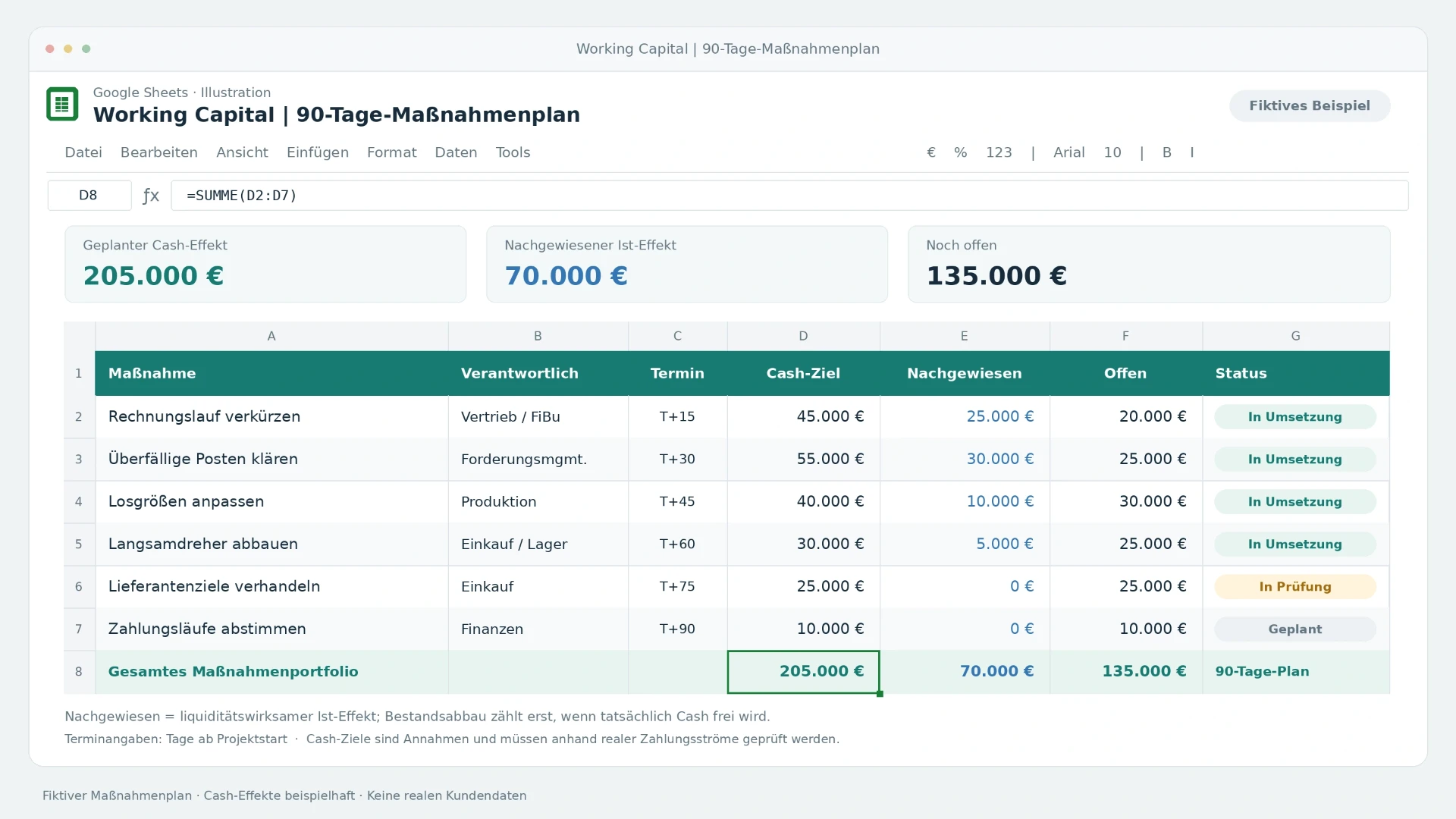Select cell Langsamdreher abbauen

(x=271, y=544)
